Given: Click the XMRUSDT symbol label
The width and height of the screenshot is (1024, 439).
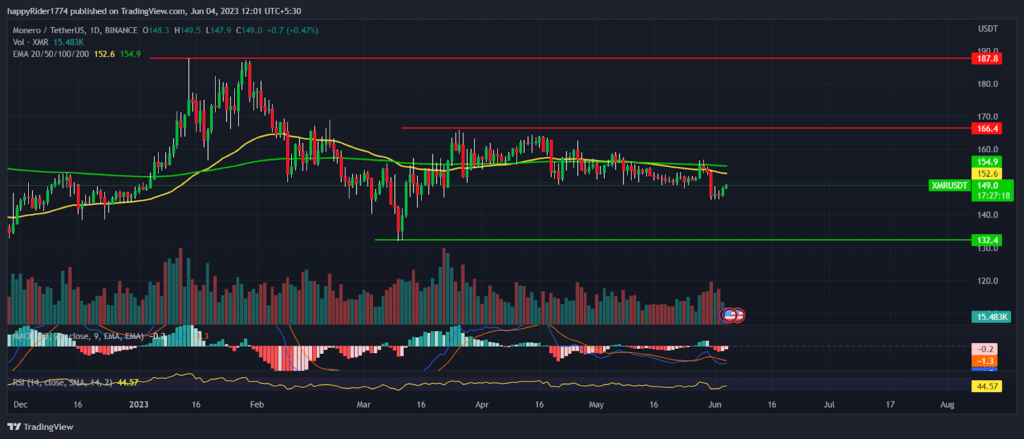Looking at the screenshot, I should 949,186.
